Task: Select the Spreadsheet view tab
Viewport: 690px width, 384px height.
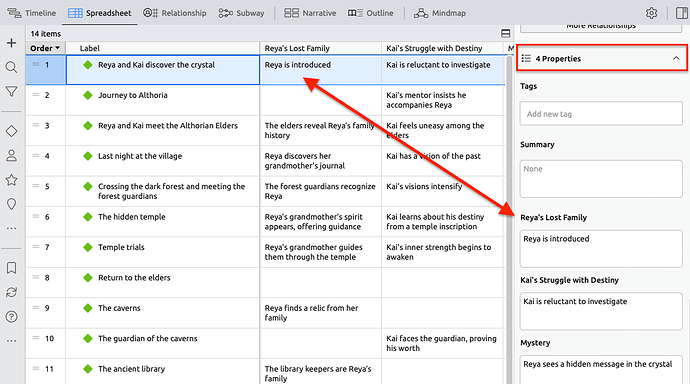Action: (99, 13)
